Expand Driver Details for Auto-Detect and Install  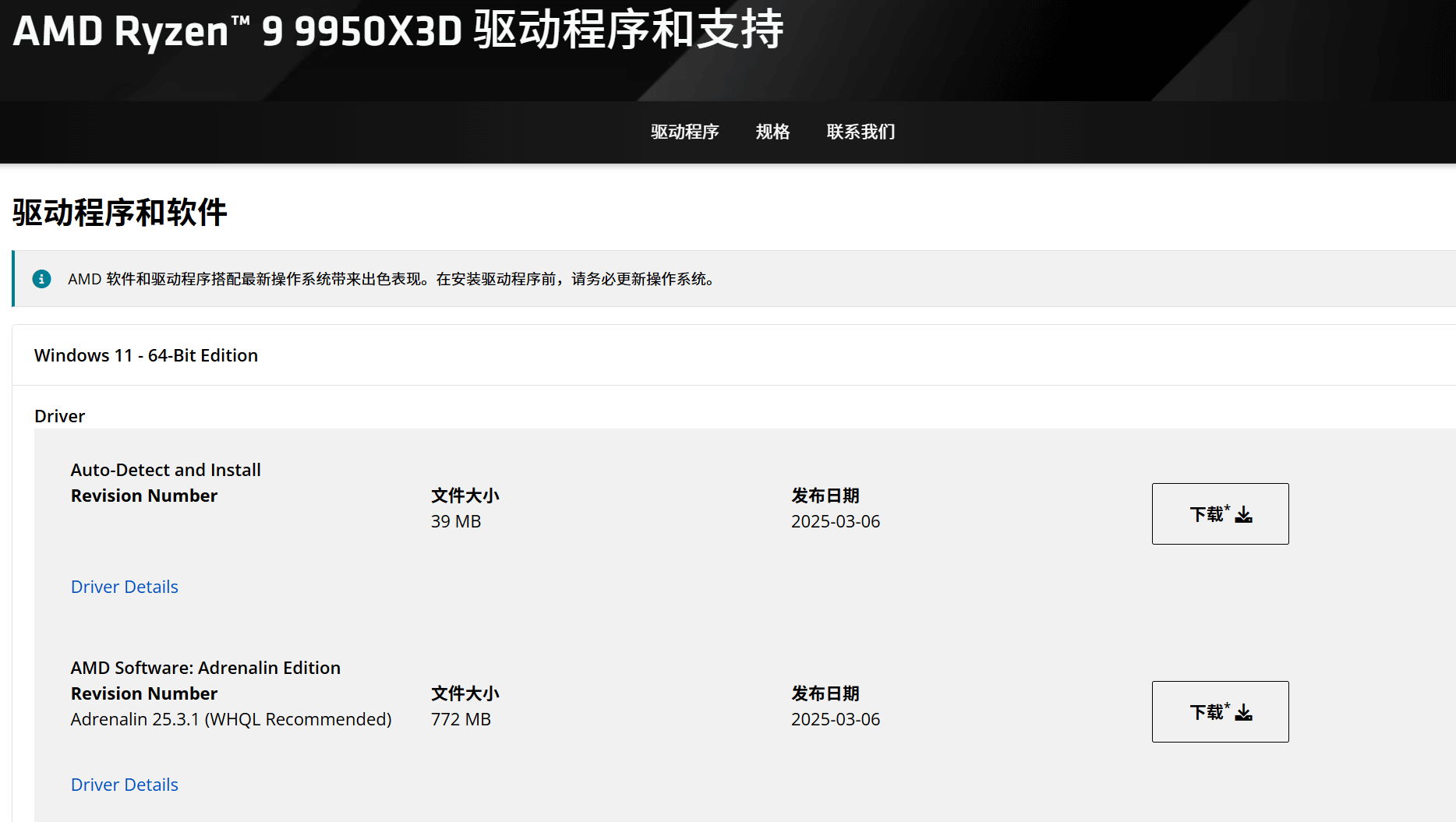click(124, 586)
